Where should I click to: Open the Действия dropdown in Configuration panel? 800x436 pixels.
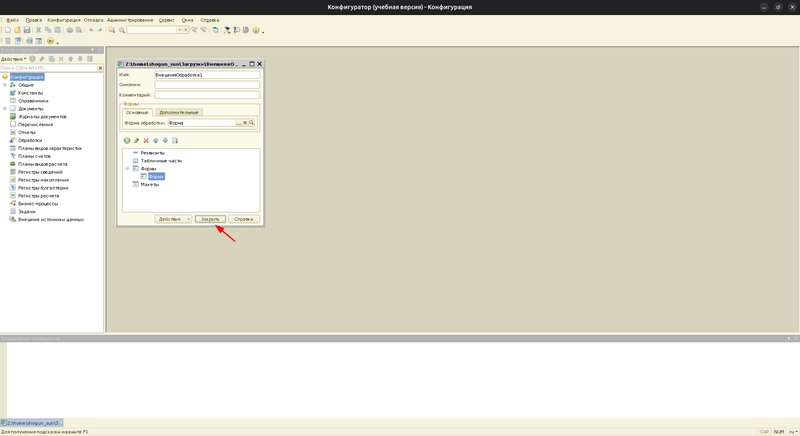click(14, 59)
